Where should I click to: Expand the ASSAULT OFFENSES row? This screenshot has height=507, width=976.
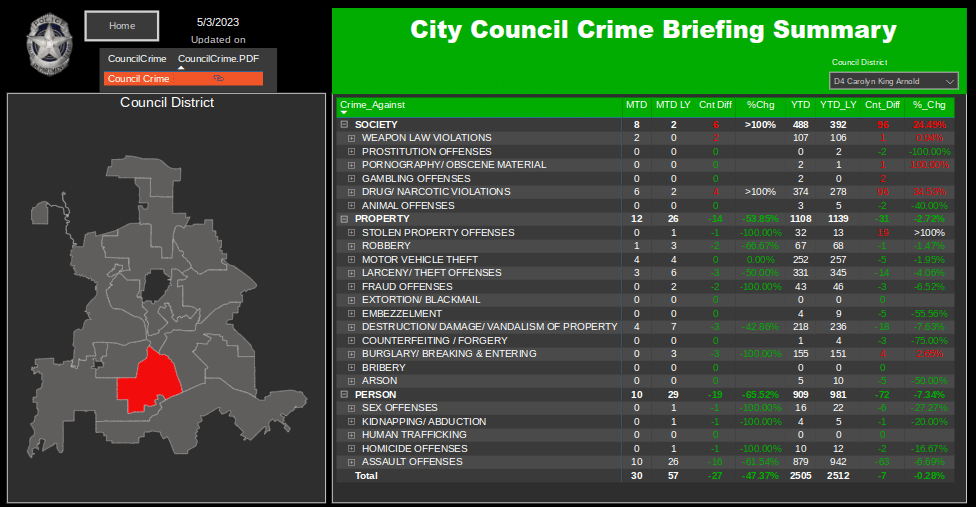351,462
